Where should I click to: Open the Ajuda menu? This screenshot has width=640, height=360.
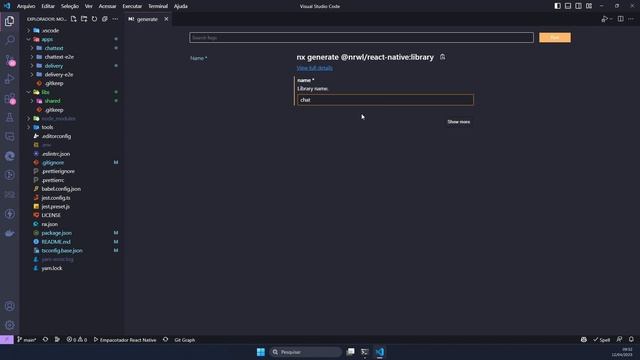181,6
